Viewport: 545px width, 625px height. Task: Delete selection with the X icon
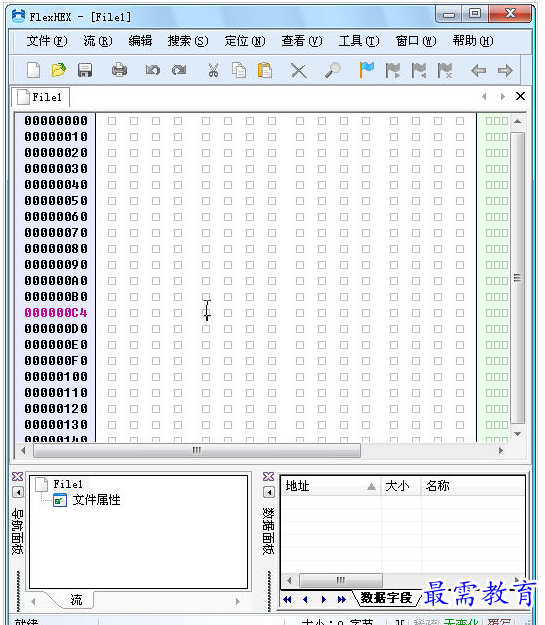click(x=298, y=71)
